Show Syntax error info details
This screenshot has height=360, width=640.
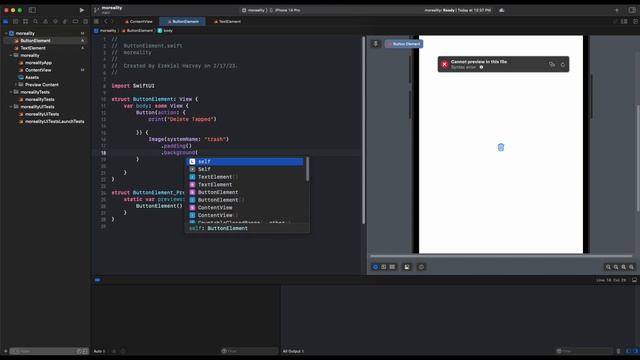481,67
